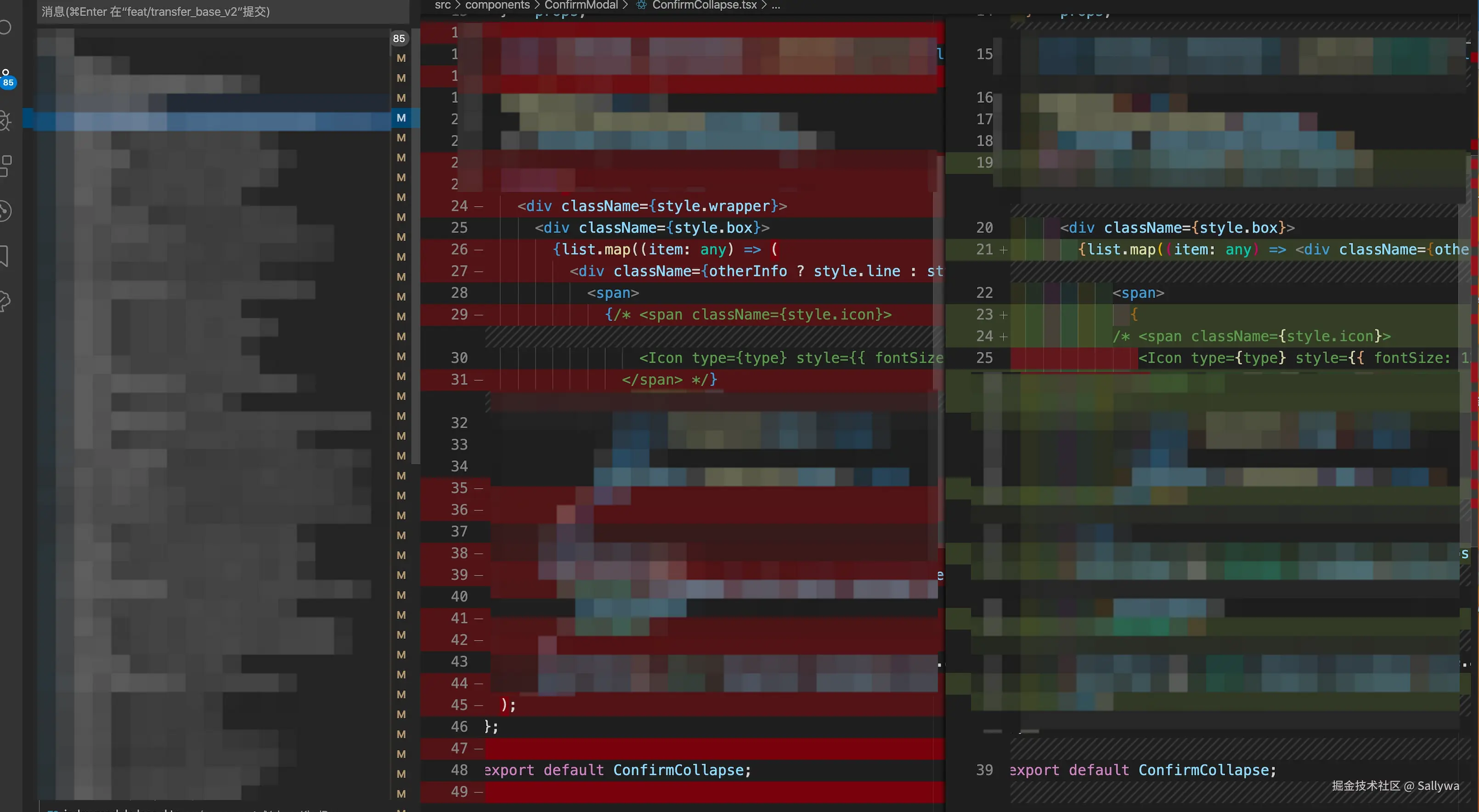Screen dimensions: 1479x812
Task: Open Search from the activity bar
Action: (5, 27)
